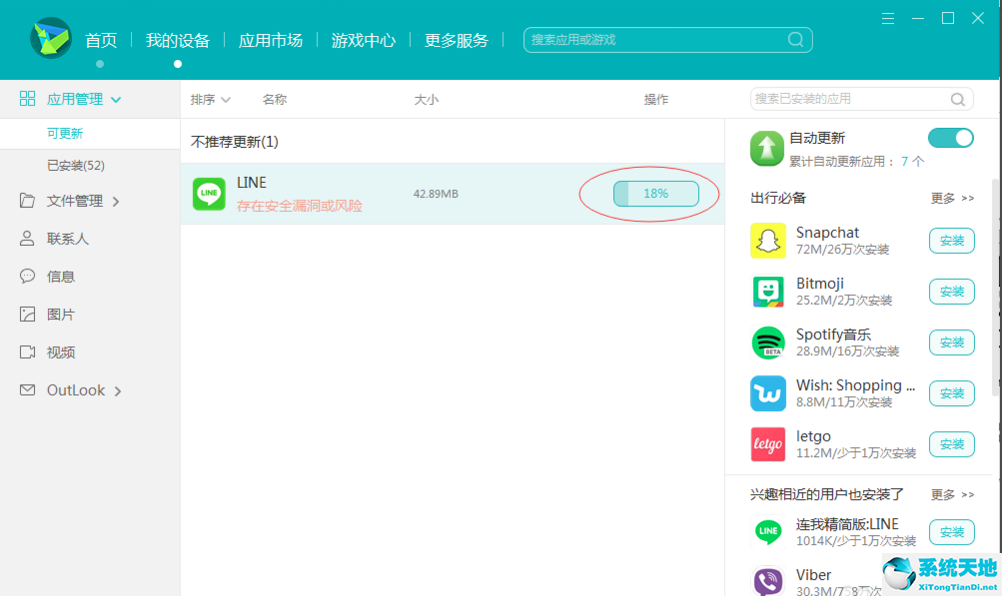
Task: Click the Wish Shopping app icon
Action: click(x=768, y=394)
